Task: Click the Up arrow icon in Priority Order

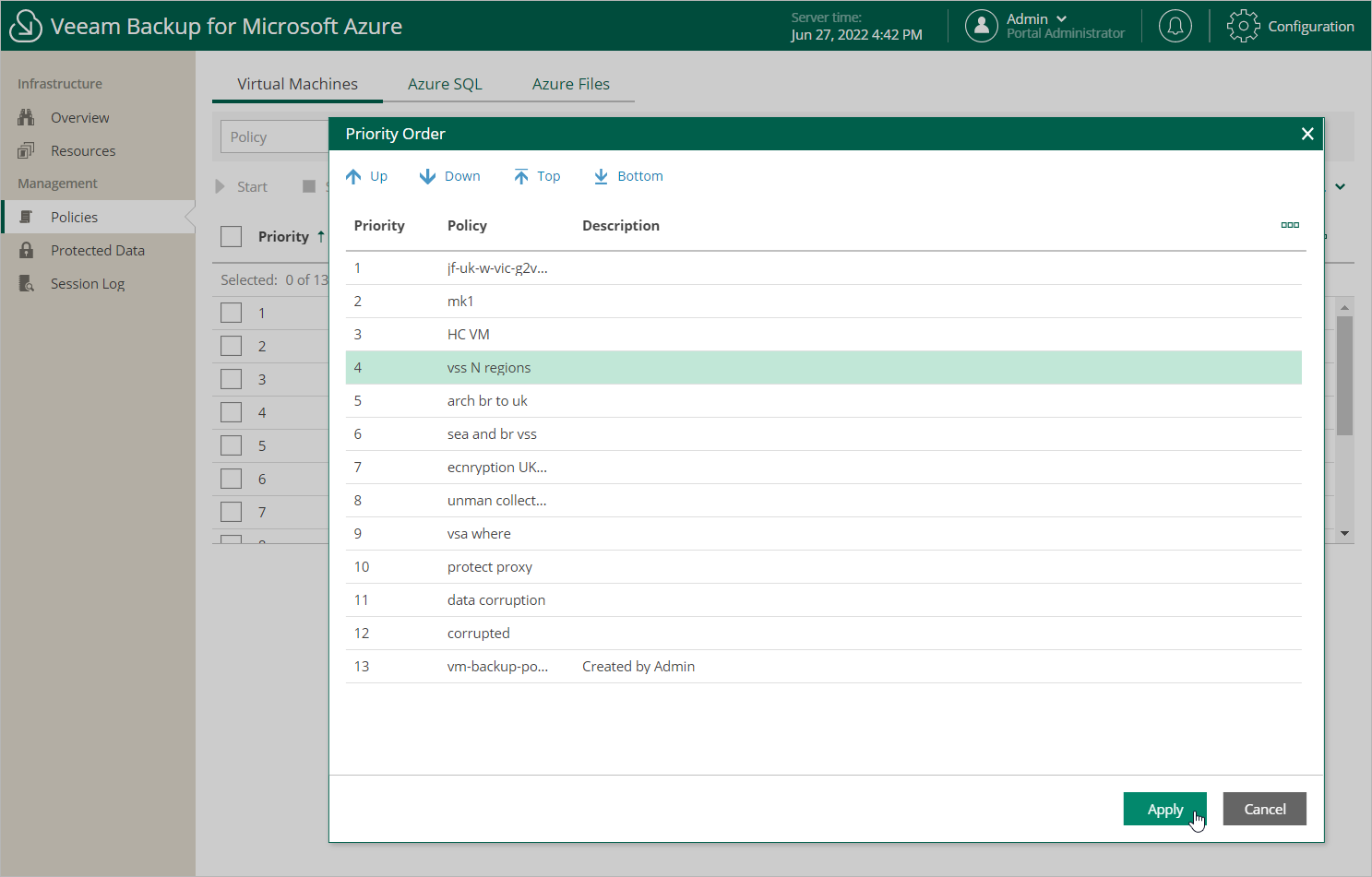Action: pos(353,176)
